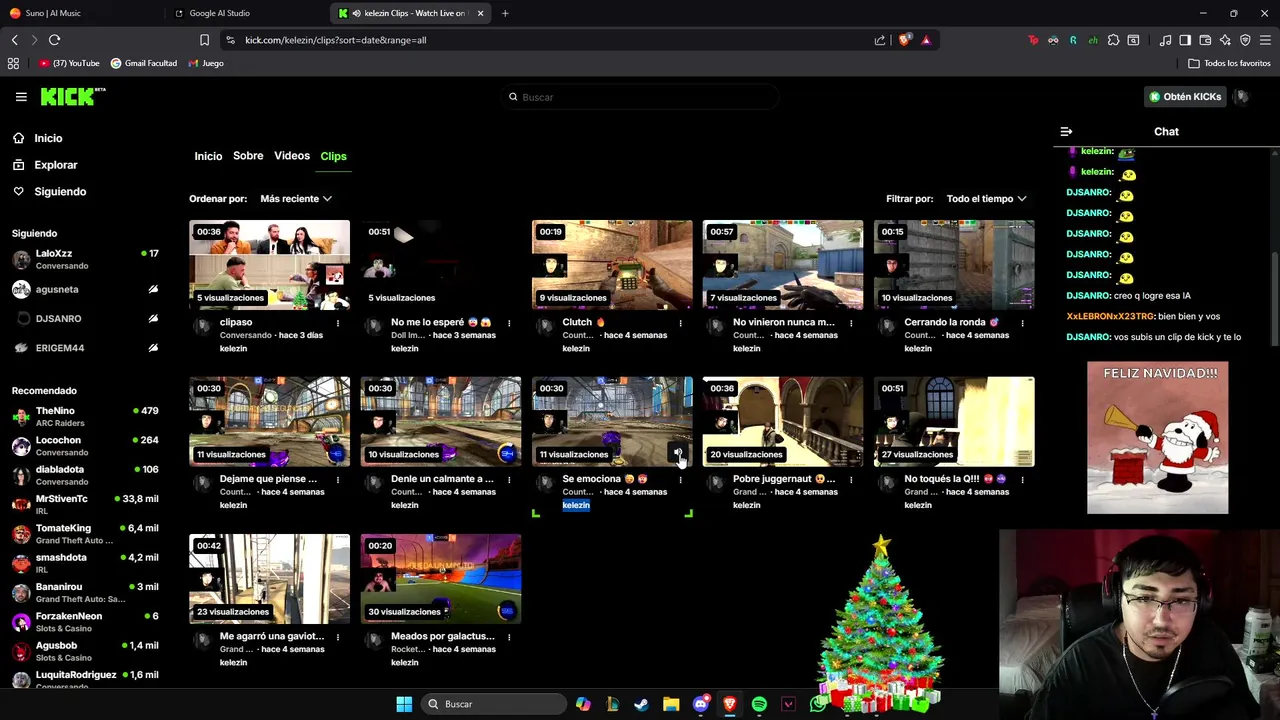The image size is (1280, 720).
Task: Reload the current page
Action: (55, 40)
